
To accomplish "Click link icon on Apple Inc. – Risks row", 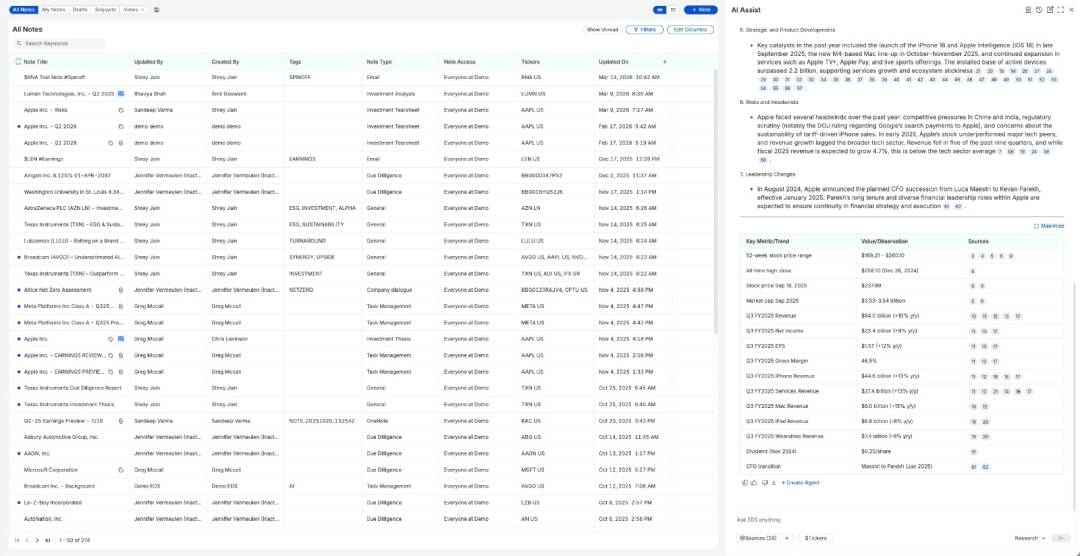I will click(x=121, y=110).
